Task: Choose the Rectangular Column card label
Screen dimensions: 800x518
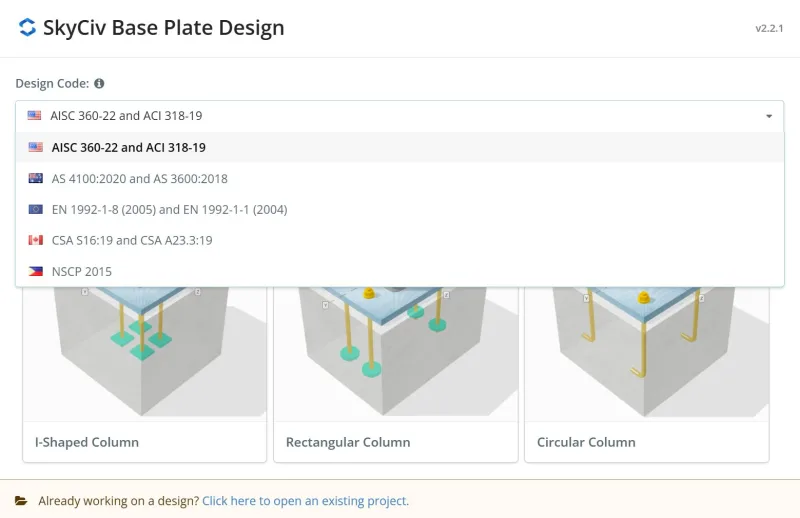Action: point(348,442)
